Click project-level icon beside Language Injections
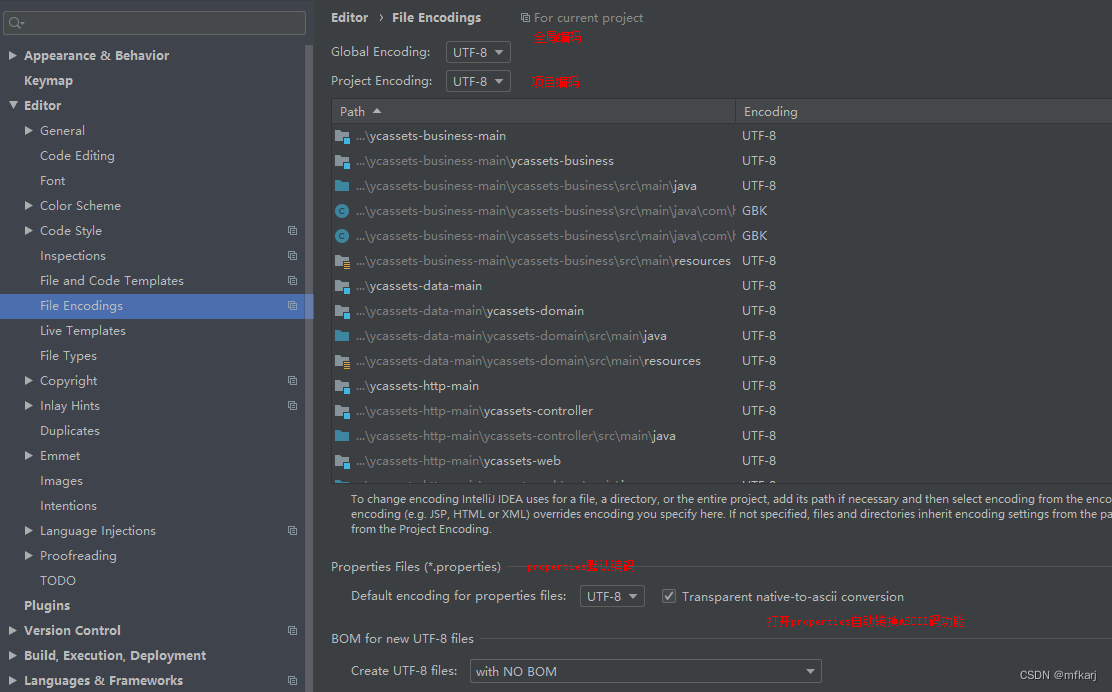 pos(292,530)
